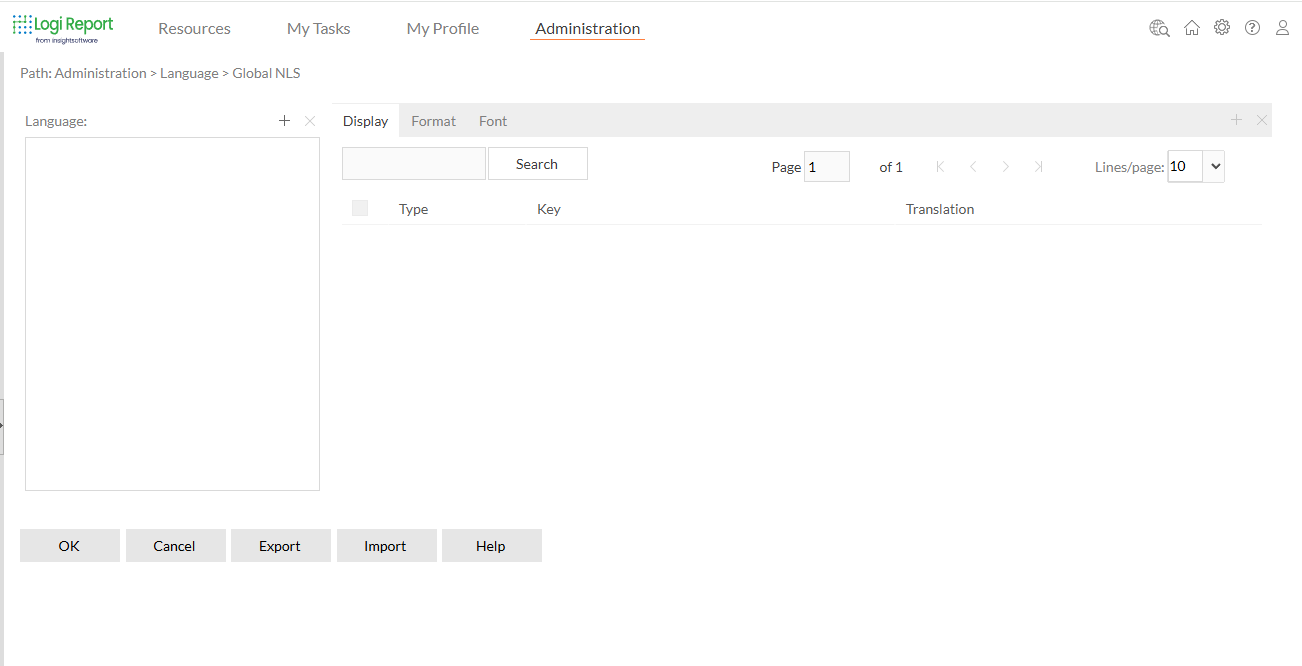This screenshot has width=1302, height=666.
Task: Switch to the Format tab
Action: click(x=433, y=120)
